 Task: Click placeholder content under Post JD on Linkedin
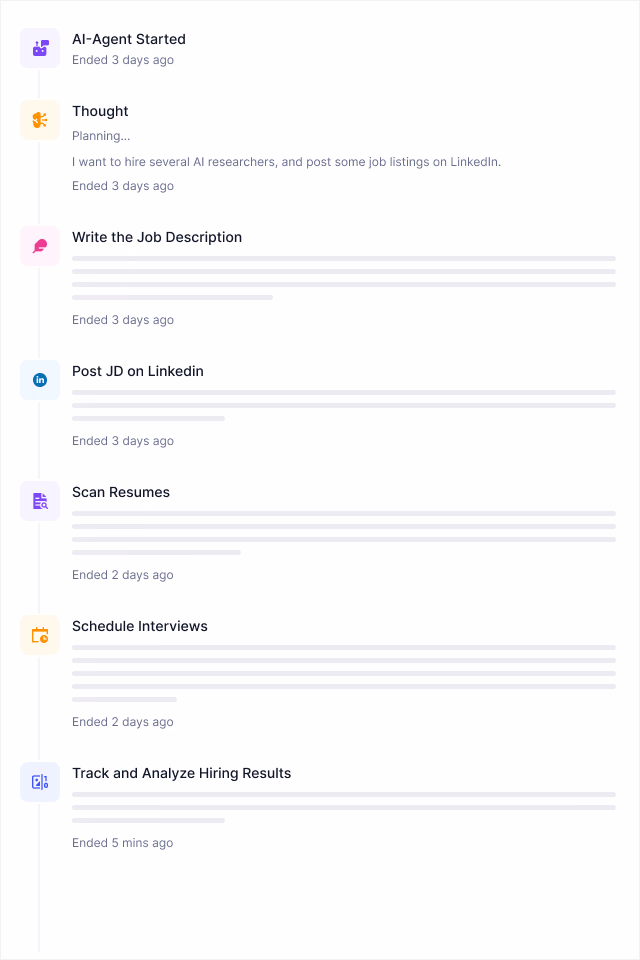point(344,405)
